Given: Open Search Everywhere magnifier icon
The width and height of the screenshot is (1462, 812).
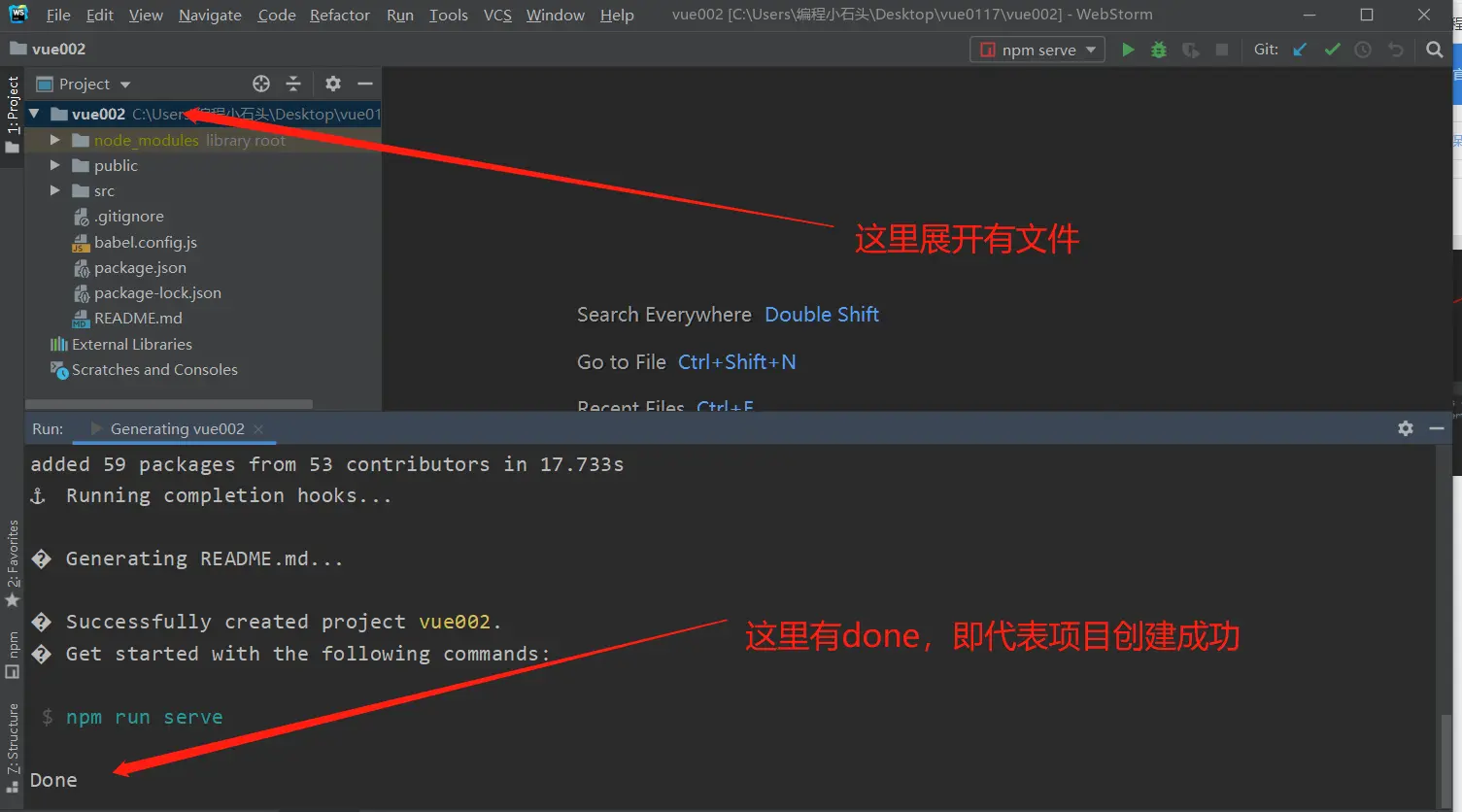Looking at the screenshot, I should pyautogui.click(x=1435, y=50).
